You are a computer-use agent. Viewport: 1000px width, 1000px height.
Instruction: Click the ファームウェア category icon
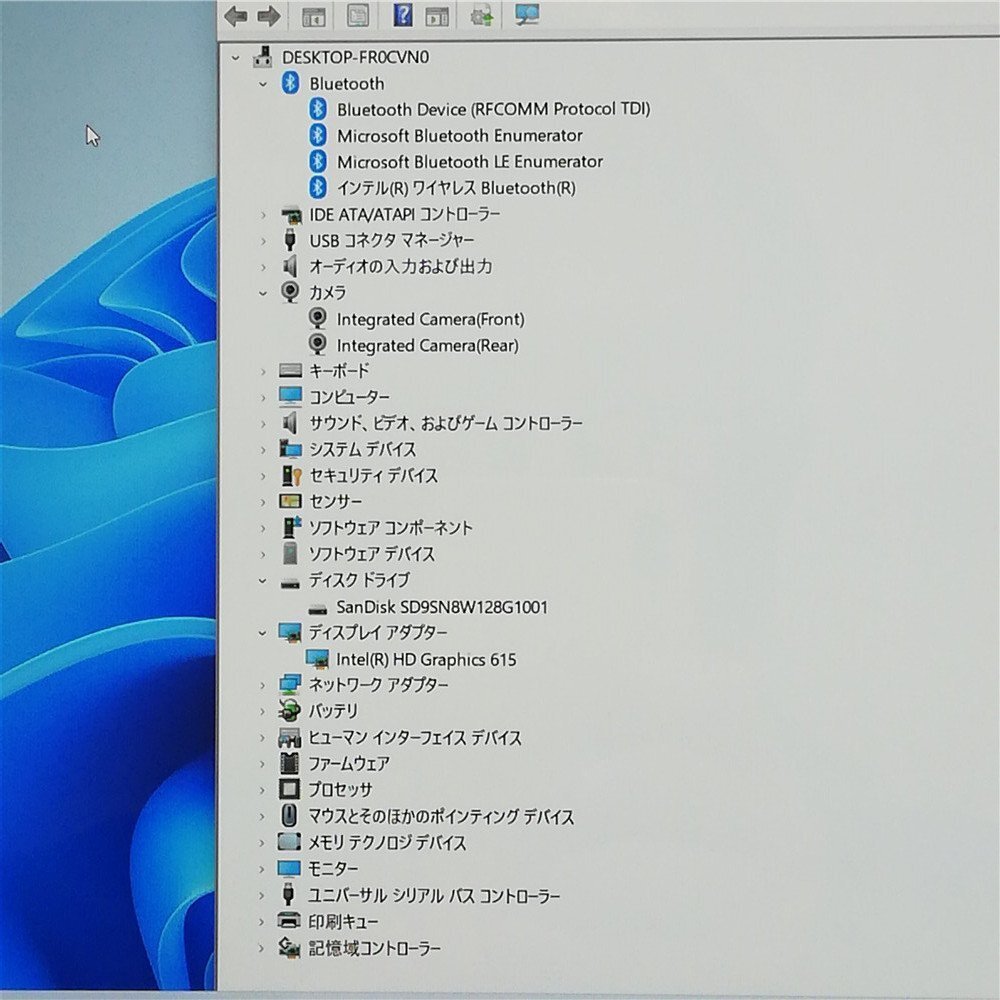[290, 763]
